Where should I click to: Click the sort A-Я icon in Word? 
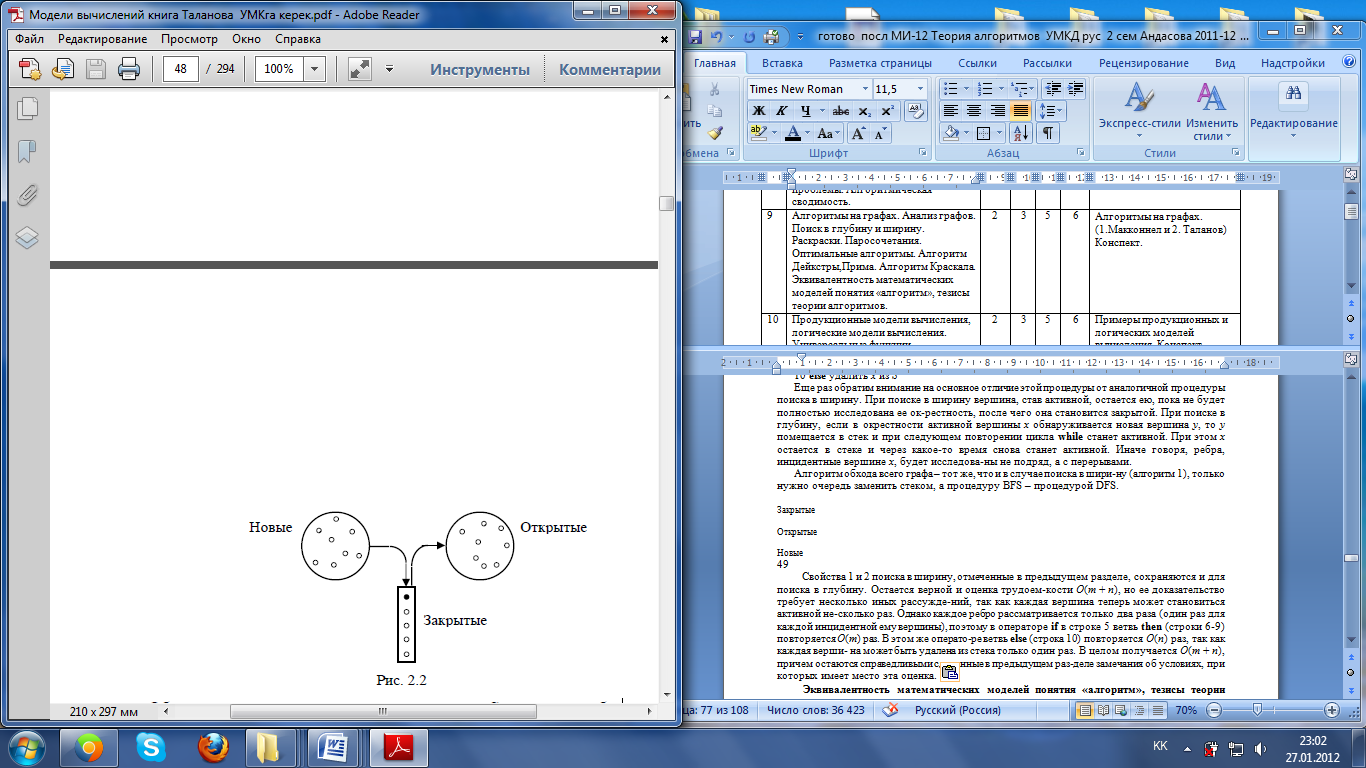[x=1020, y=133]
